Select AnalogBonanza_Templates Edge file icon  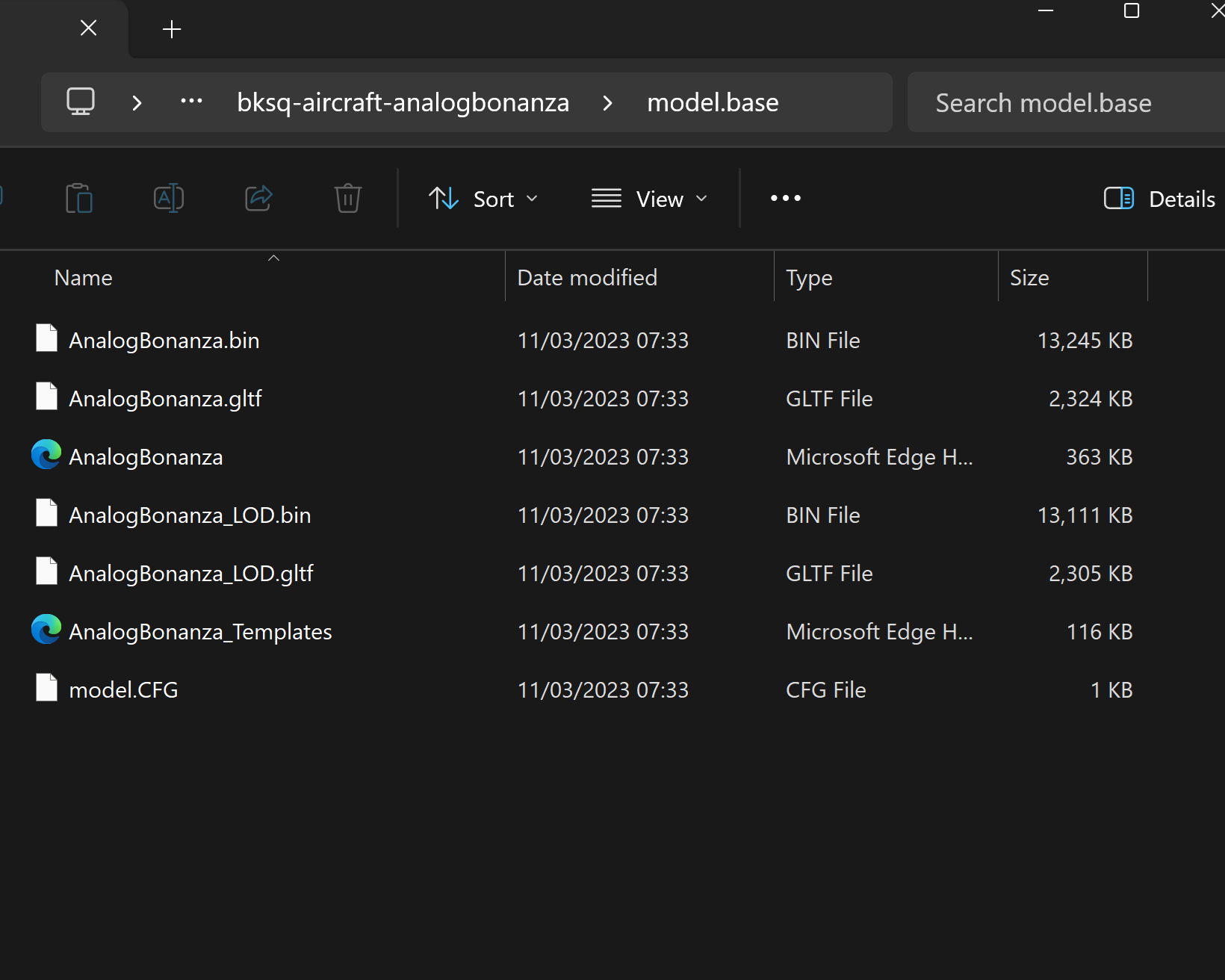[46, 630]
